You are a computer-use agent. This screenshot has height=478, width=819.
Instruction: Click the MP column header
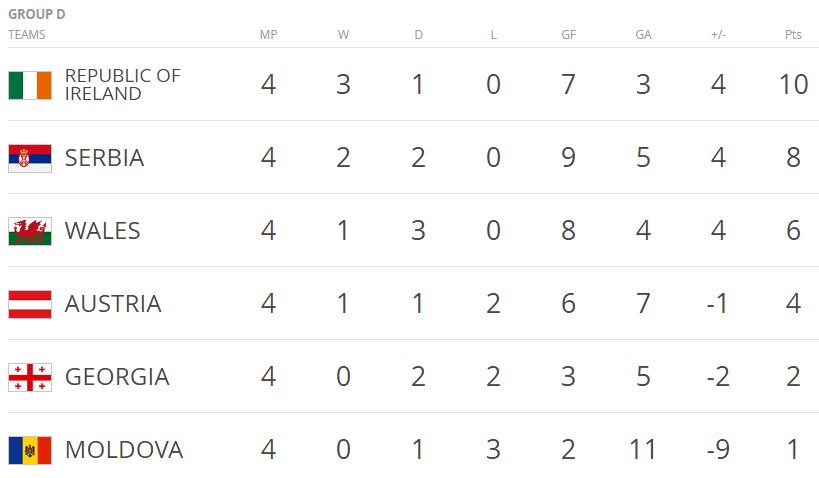[x=268, y=34]
